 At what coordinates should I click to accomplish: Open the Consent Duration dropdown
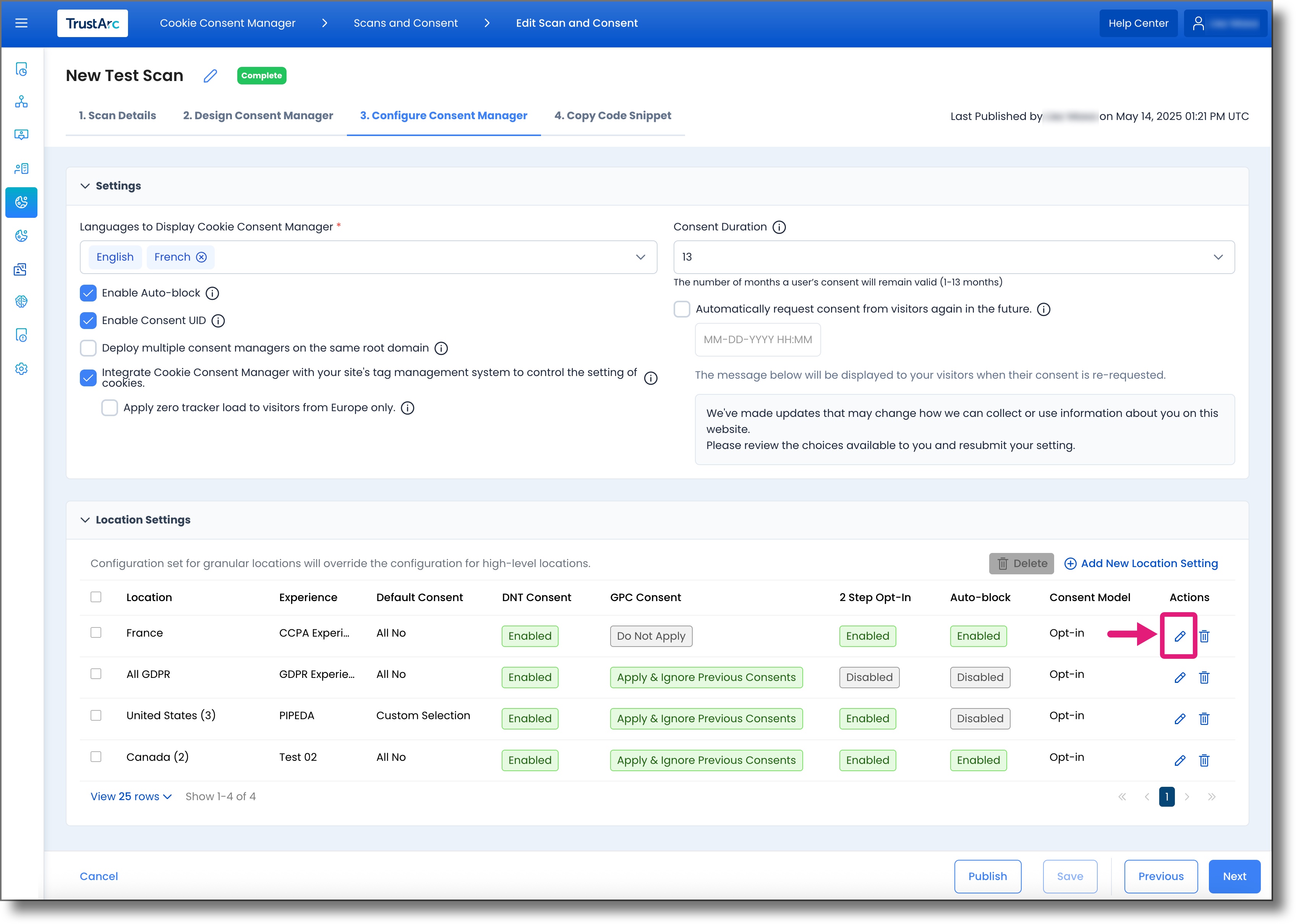click(x=1218, y=257)
